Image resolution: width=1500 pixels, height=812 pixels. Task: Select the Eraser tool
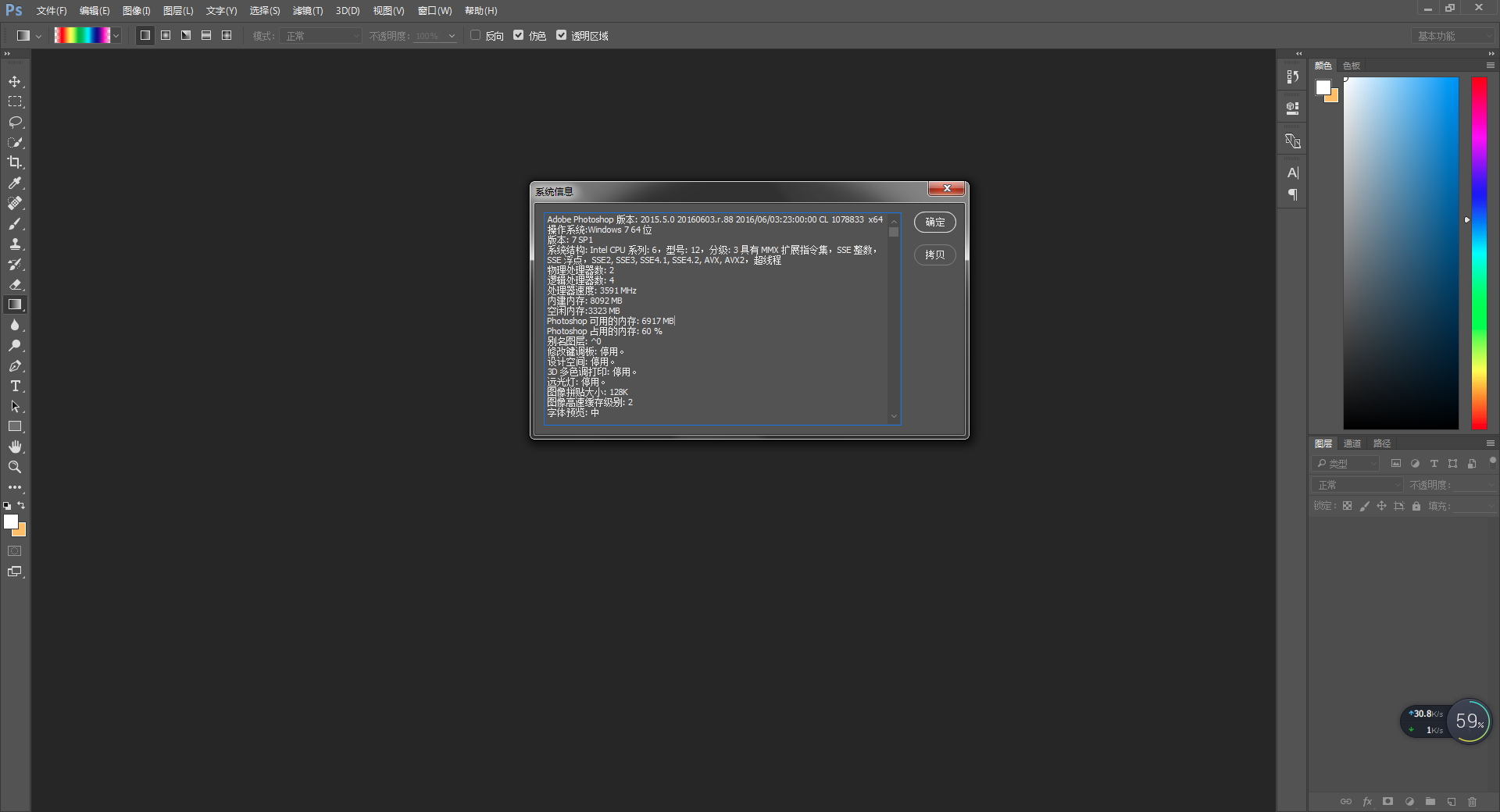(x=15, y=285)
